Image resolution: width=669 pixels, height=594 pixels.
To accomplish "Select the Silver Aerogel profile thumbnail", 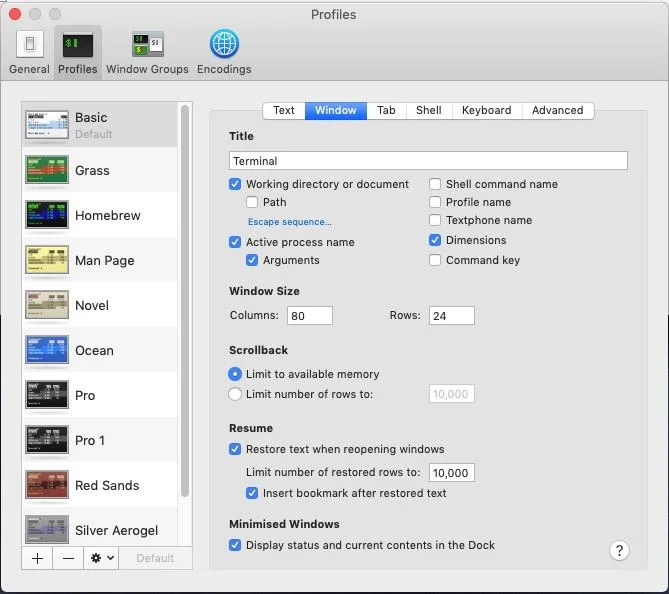I will click(47, 530).
